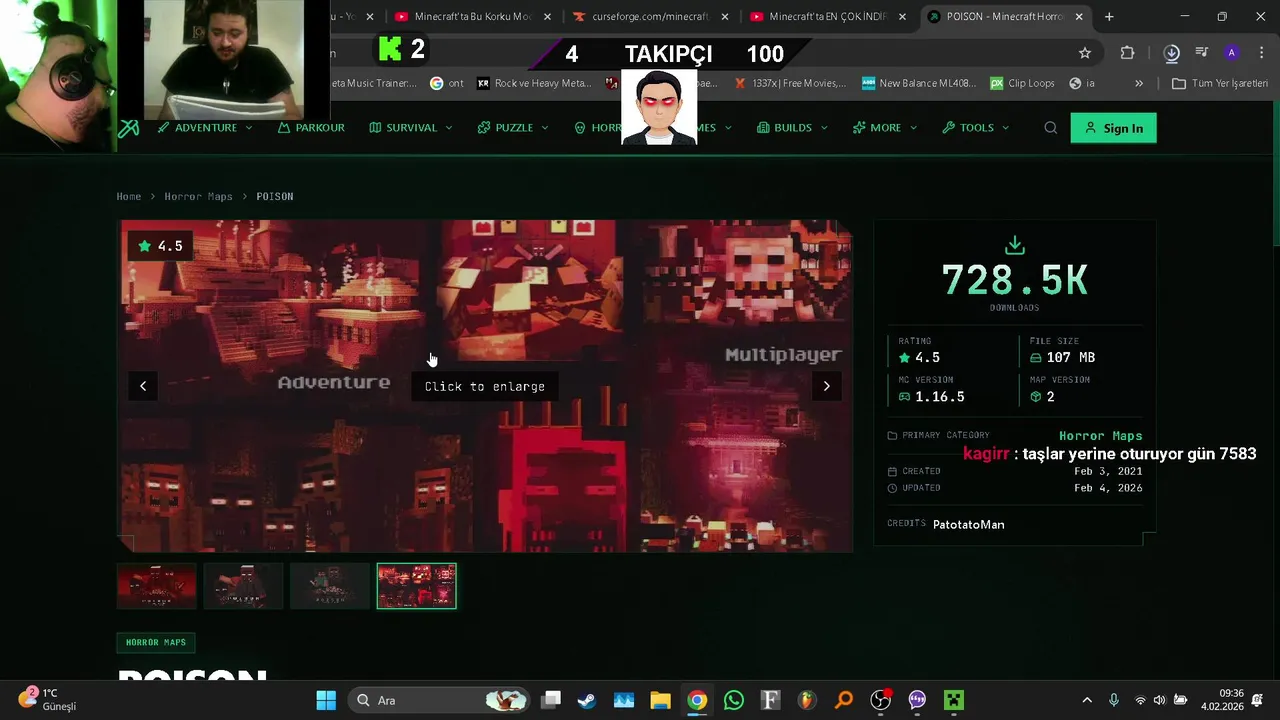Click the HORROR MAPS tag badge
The width and height of the screenshot is (1280, 720).
156,643
